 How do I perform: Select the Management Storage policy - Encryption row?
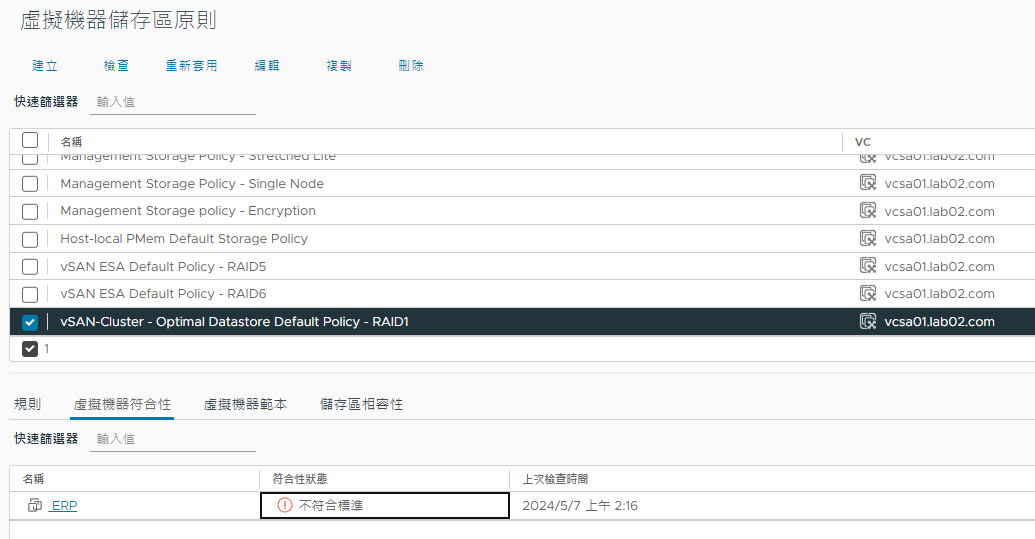[x=522, y=211]
